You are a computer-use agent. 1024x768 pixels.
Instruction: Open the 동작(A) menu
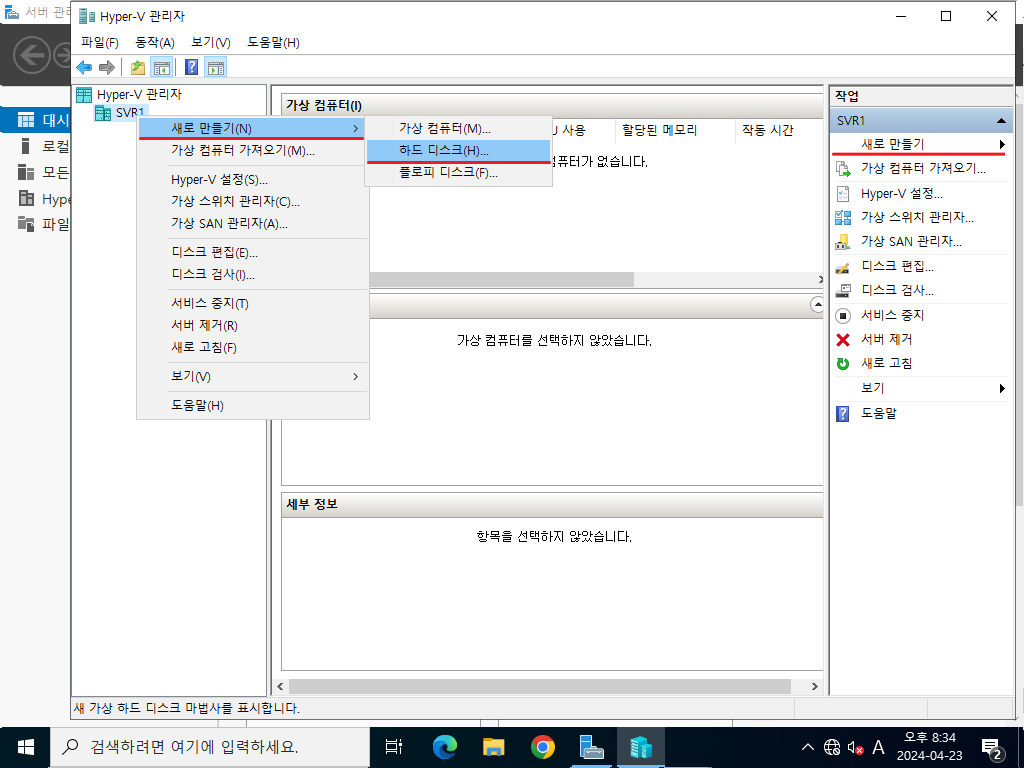point(155,42)
